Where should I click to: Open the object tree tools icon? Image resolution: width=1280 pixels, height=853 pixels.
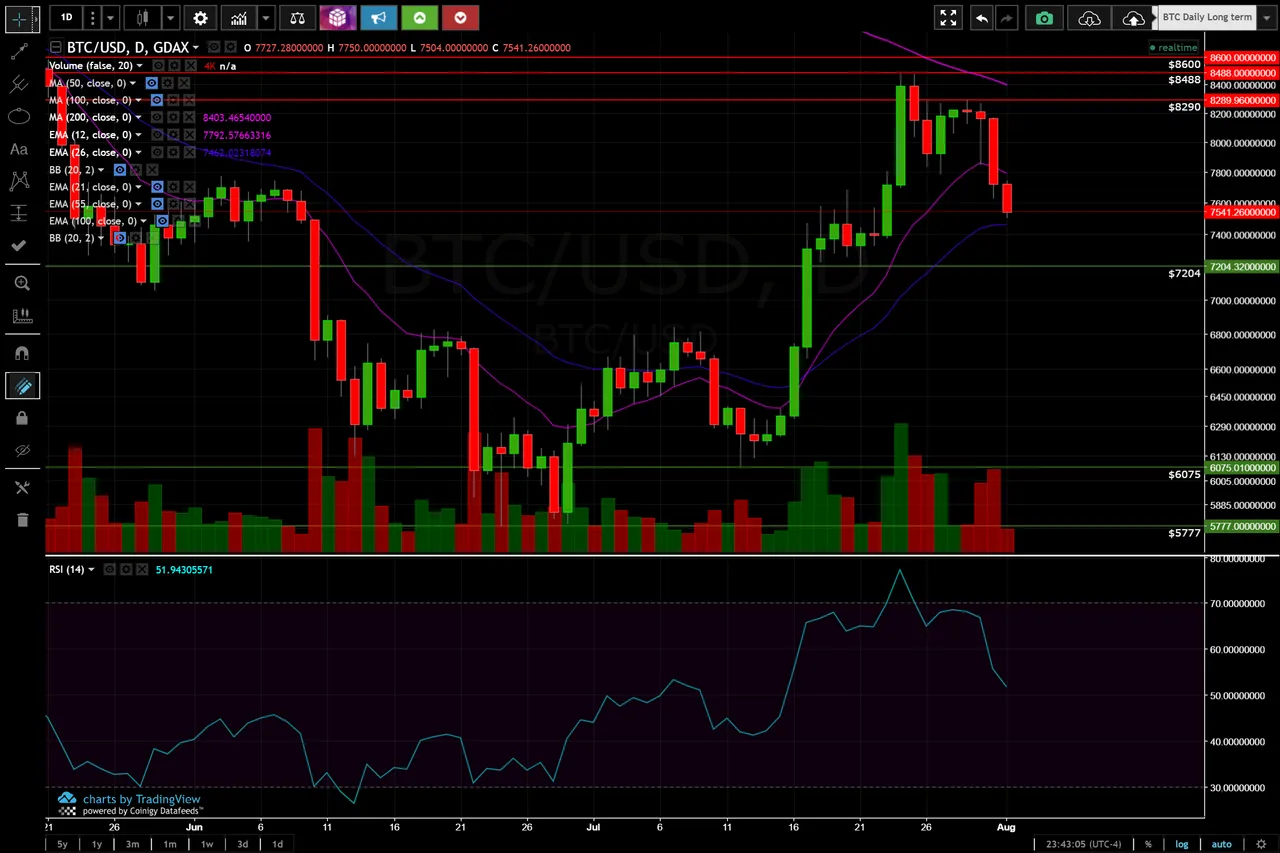coord(21,487)
